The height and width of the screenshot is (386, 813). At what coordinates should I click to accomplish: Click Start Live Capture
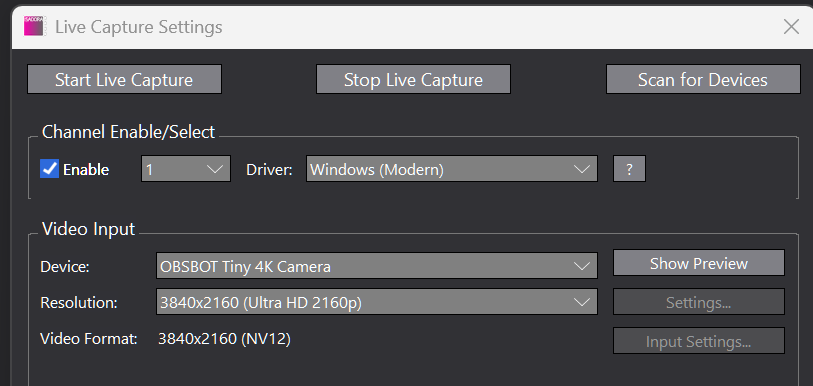coord(124,79)
